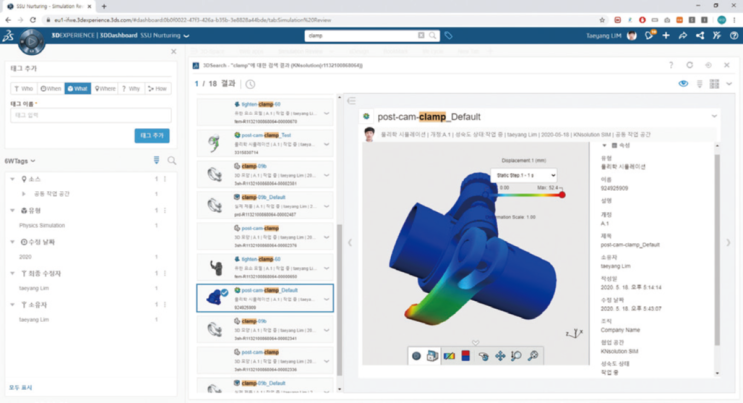Select the What tag type
This screenshot has height=403, width=743.
[78, 89]
